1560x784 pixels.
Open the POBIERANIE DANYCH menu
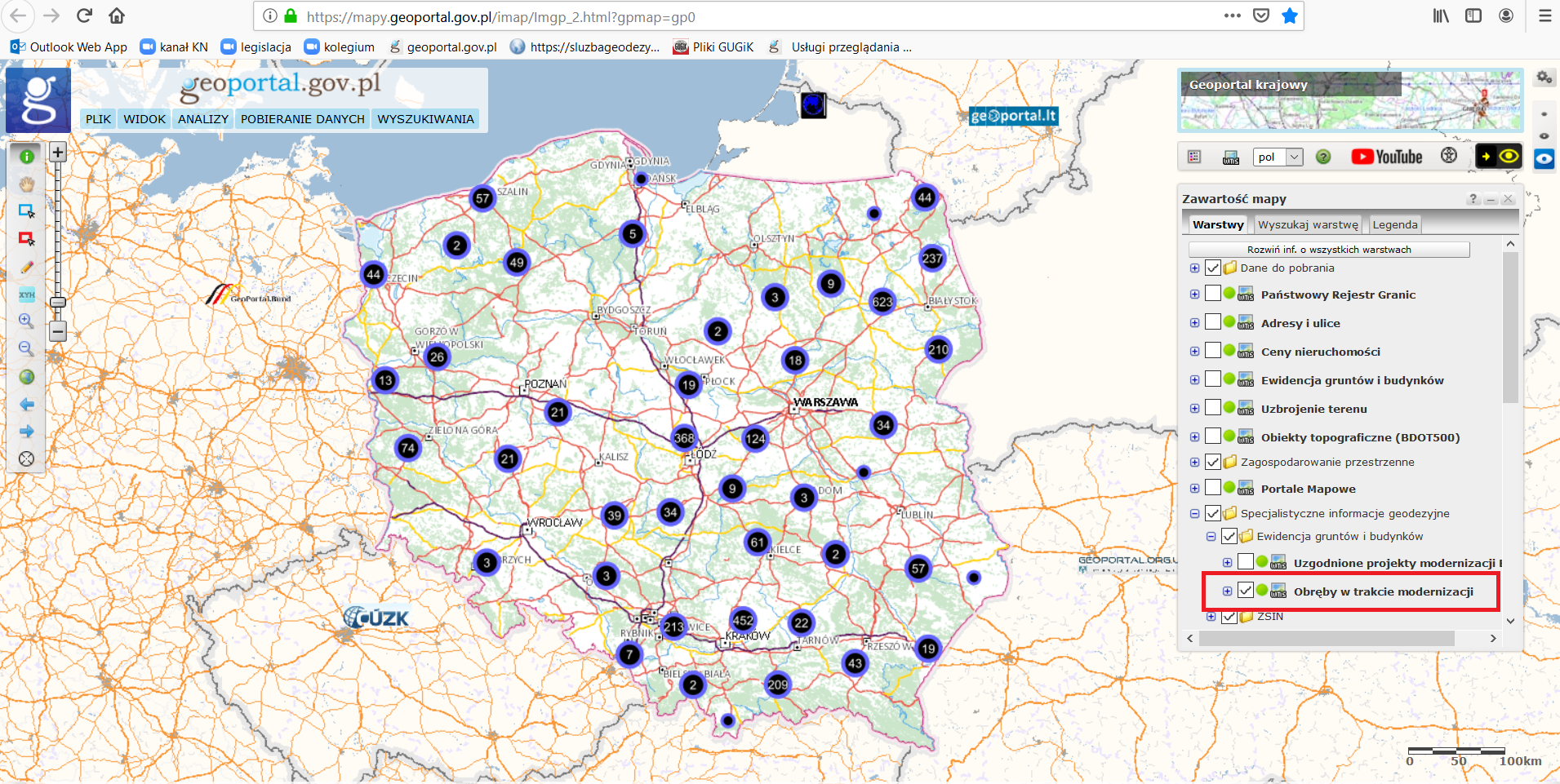[x=302, y=119]
